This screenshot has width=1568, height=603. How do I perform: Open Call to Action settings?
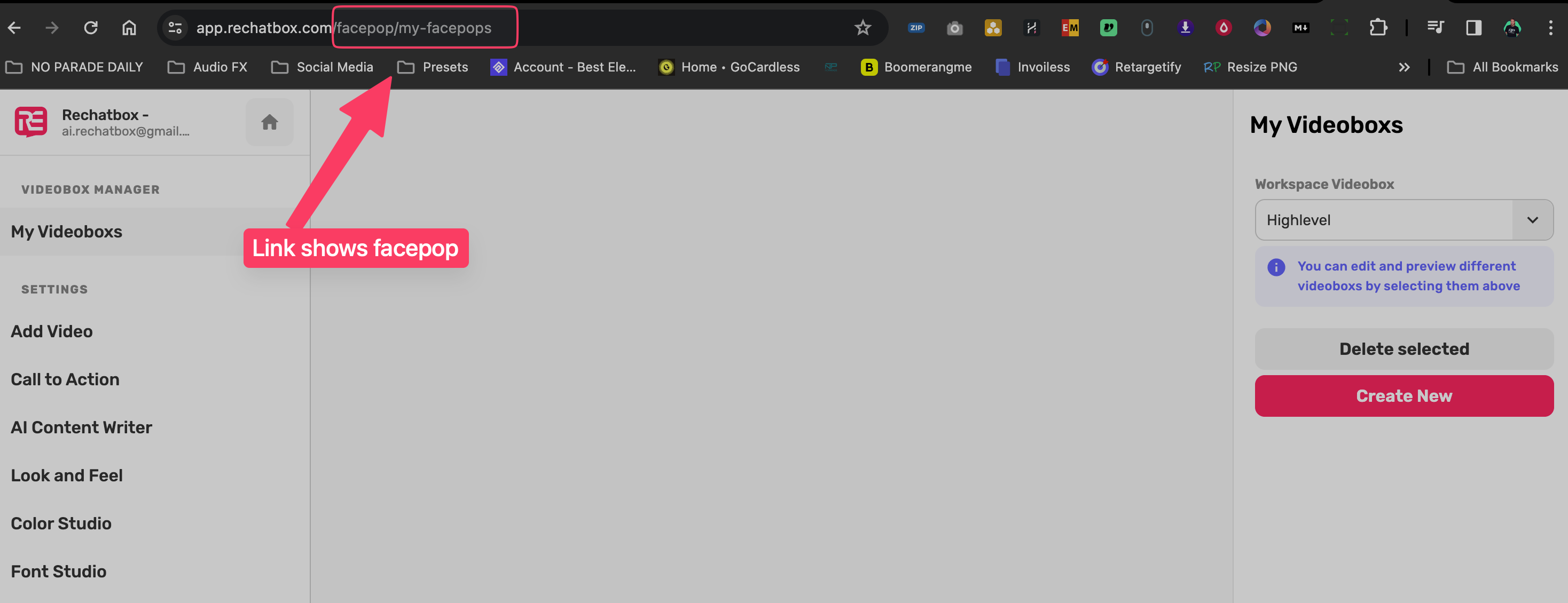tap(65, 379)
